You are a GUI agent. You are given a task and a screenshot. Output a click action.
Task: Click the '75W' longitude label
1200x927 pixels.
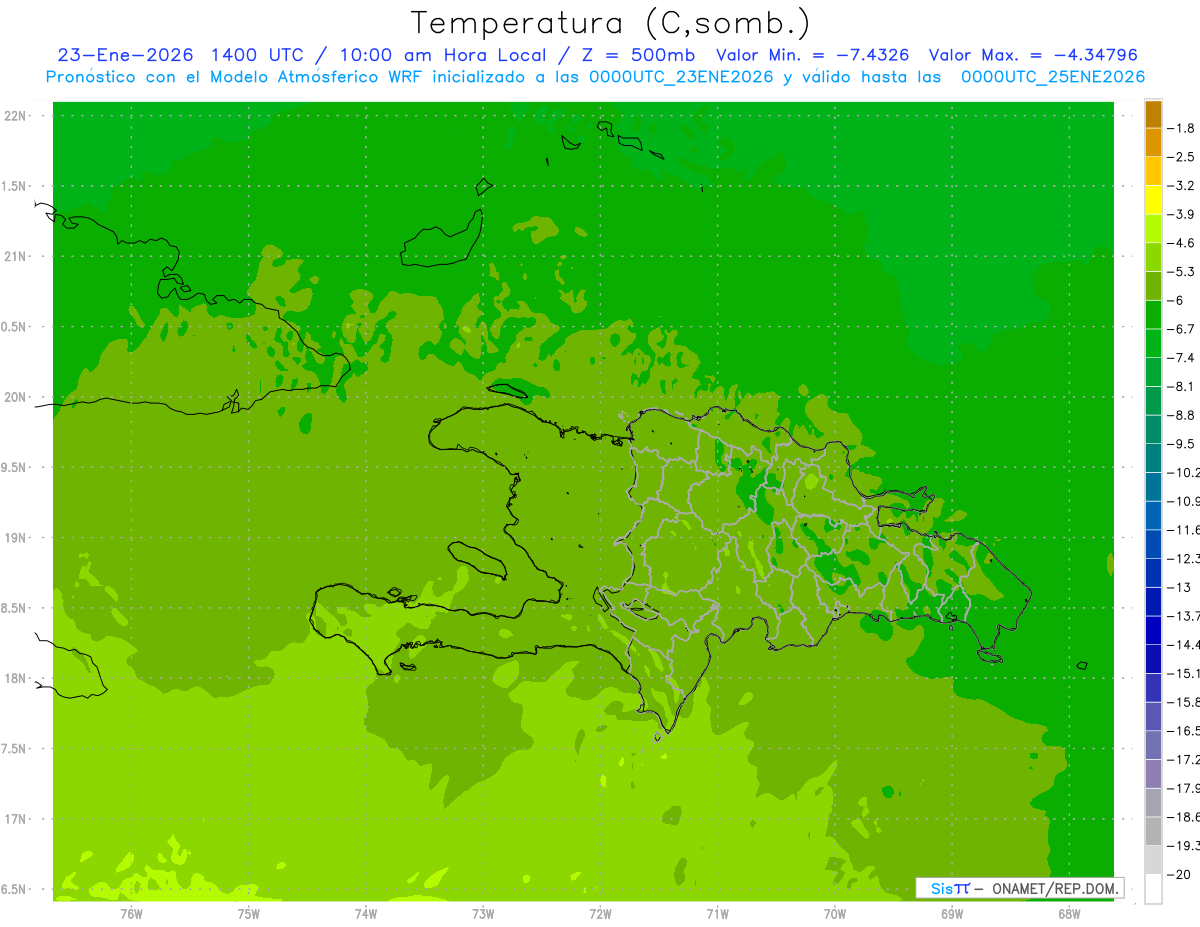tap(249, 914)
